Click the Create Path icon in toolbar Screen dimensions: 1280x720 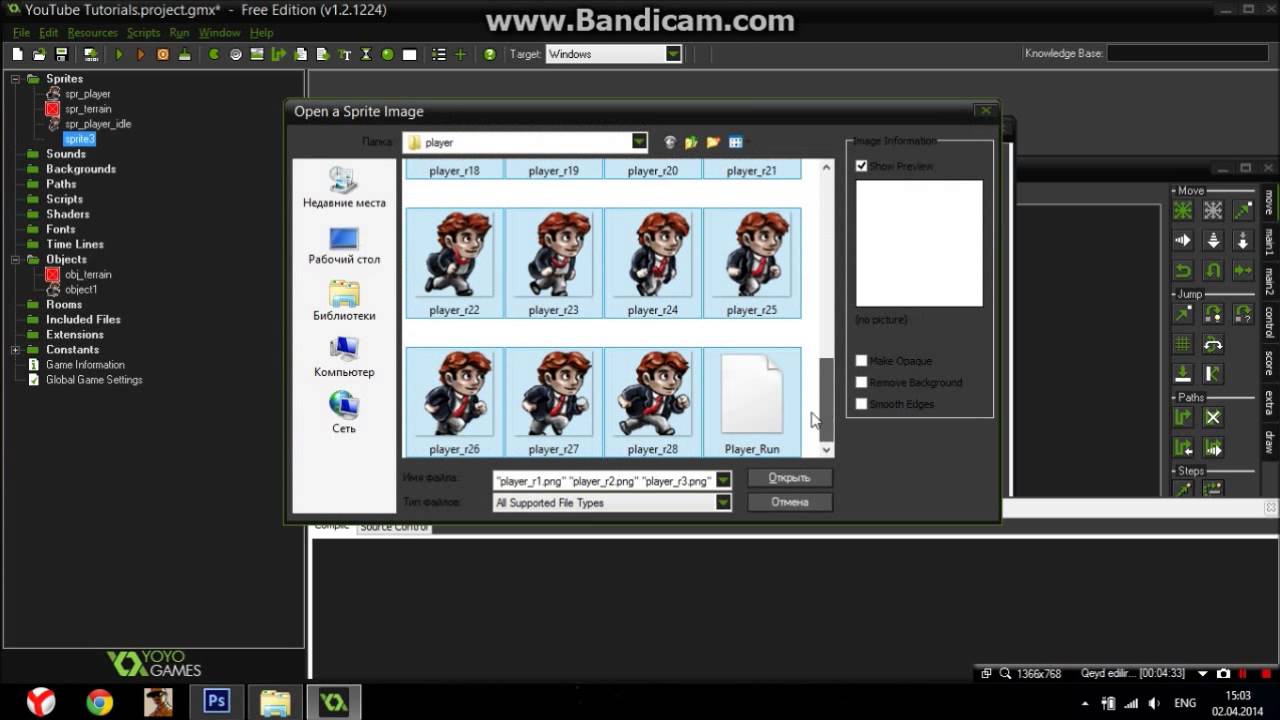[x=278, y=55]
